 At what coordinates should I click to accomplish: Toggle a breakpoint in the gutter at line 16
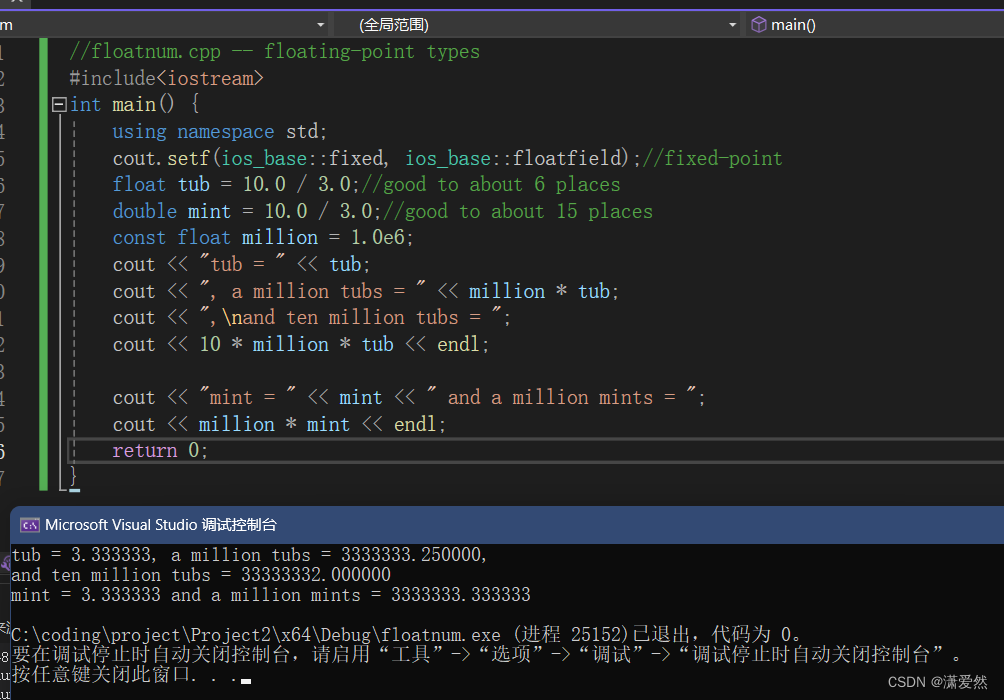point(20,450)
